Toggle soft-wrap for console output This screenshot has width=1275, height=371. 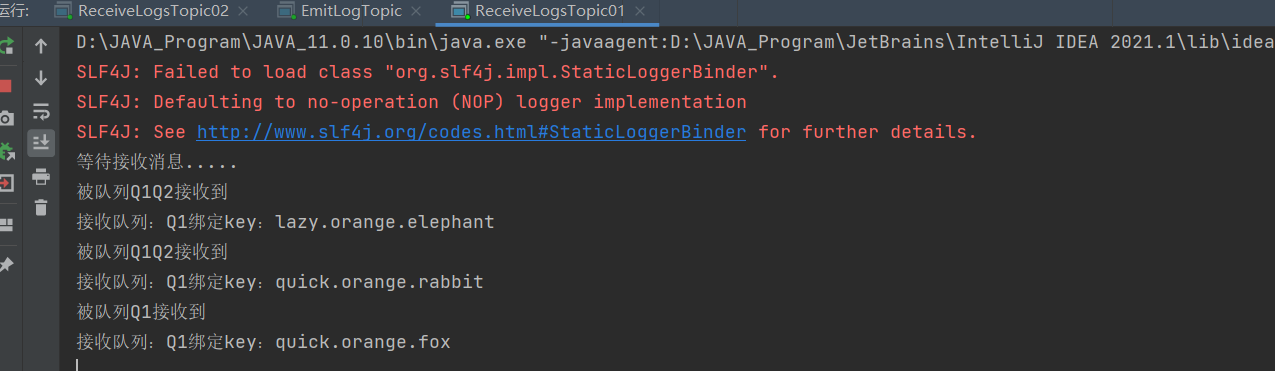pyautogui.click(x=41, y=110)
